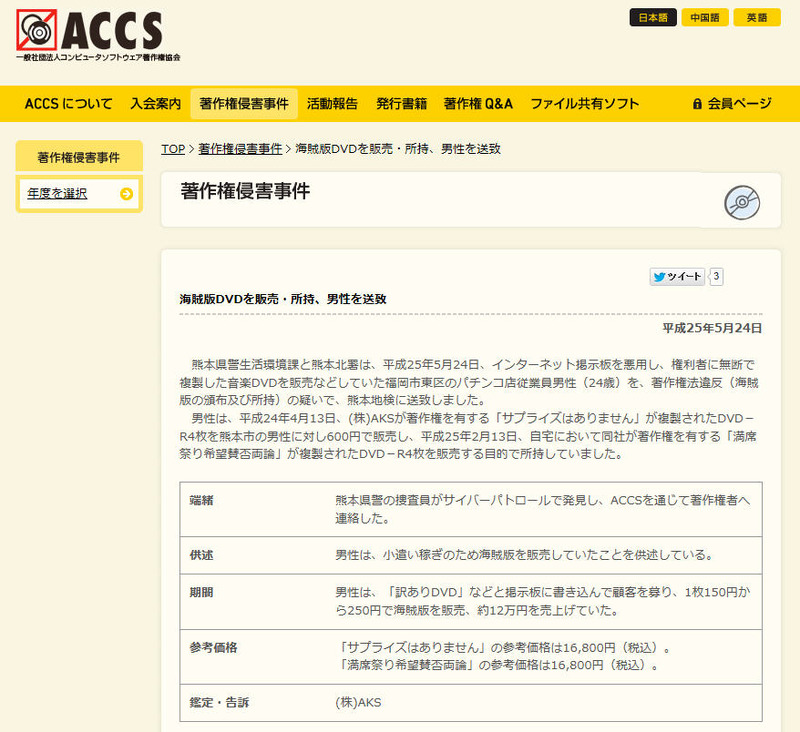This screenshot has height=732, width=800.
Task: Switch language to 英語
Action: tap(757, 18)
